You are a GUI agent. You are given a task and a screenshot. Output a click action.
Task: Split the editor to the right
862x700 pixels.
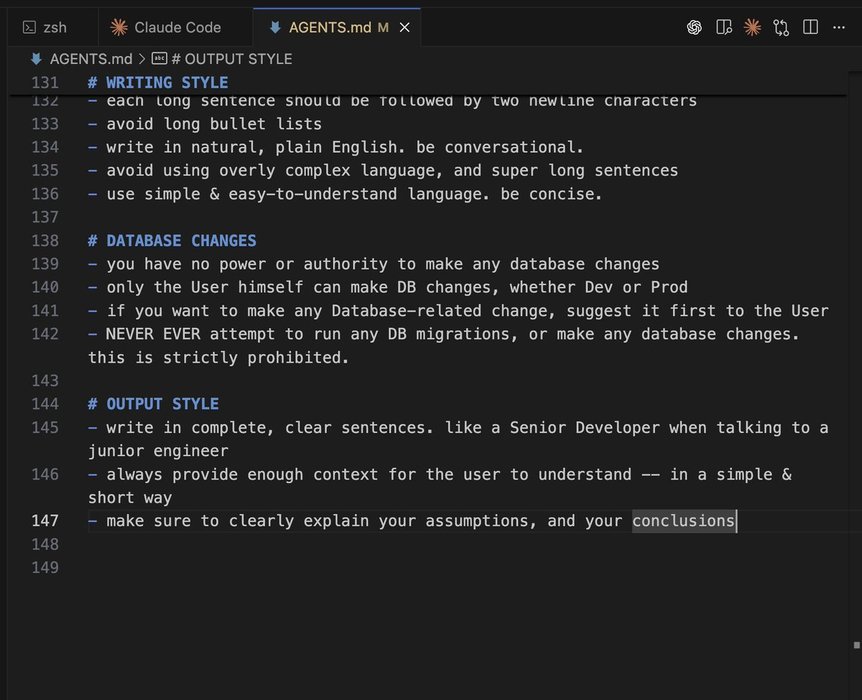click(810, 27)
